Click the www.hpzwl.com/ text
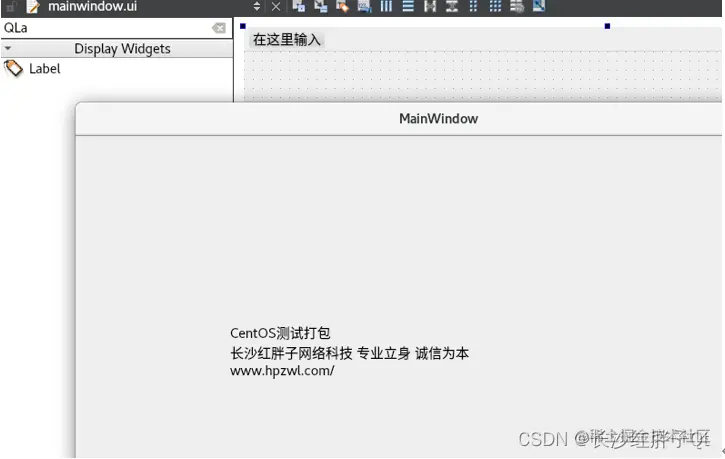Image resolution: width=725 pixels, height=459 pixels. (282, 371)
